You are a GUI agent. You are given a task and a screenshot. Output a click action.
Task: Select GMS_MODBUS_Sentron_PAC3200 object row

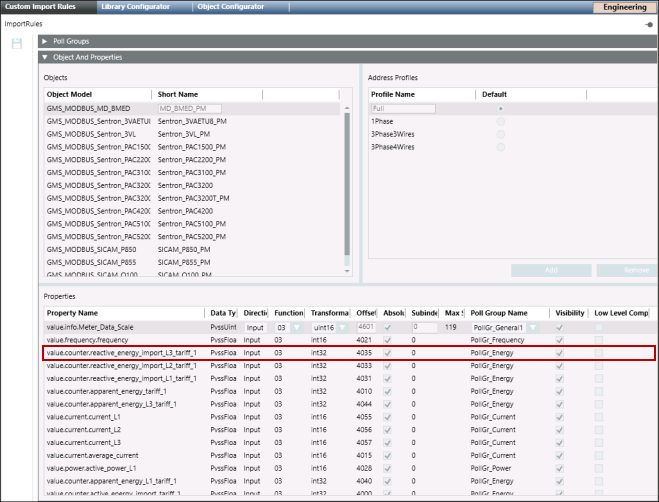[98, 185]
